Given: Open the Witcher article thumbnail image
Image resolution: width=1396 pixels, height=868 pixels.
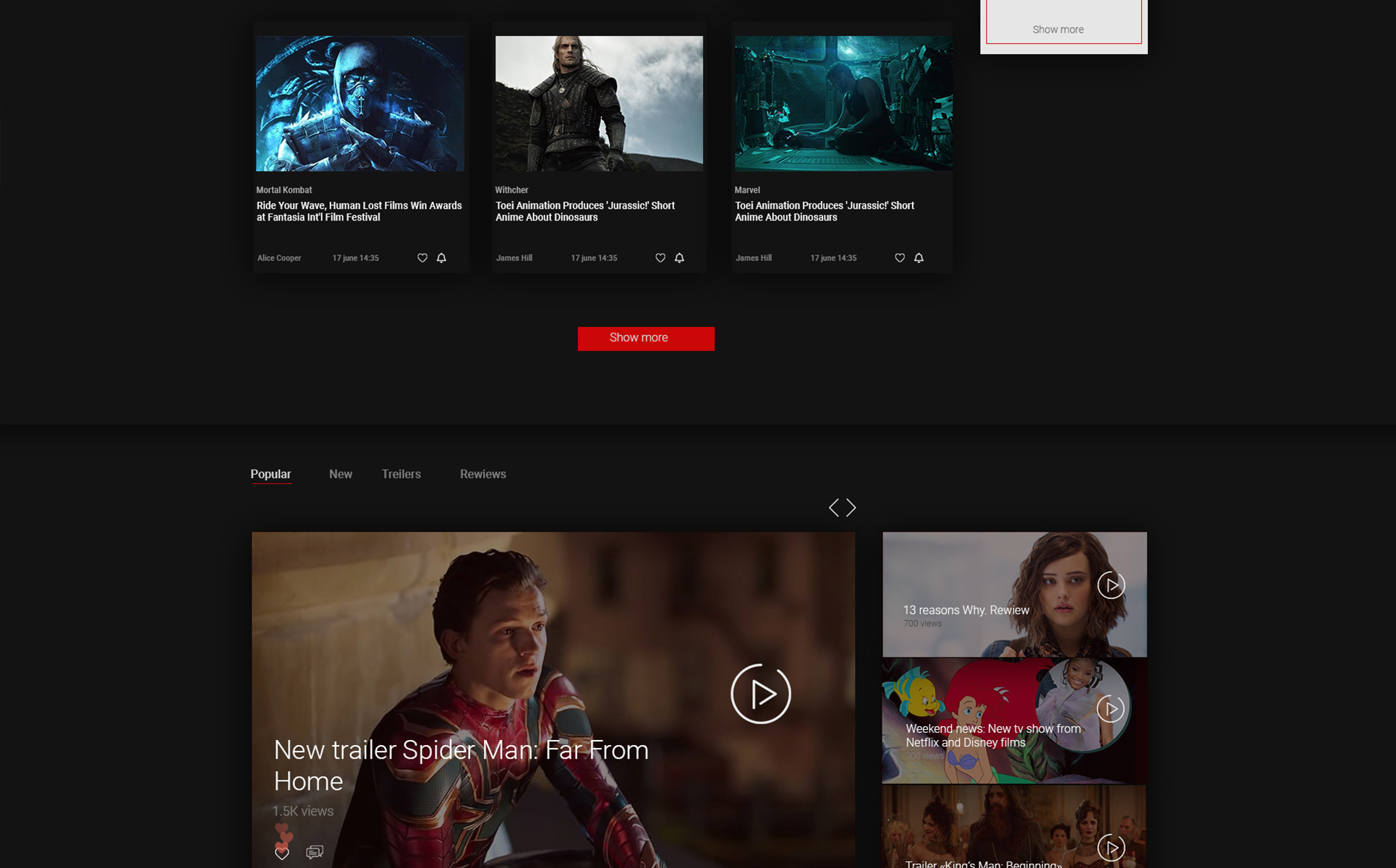Looking at the screenshot, I should click(x=599, y=103).
